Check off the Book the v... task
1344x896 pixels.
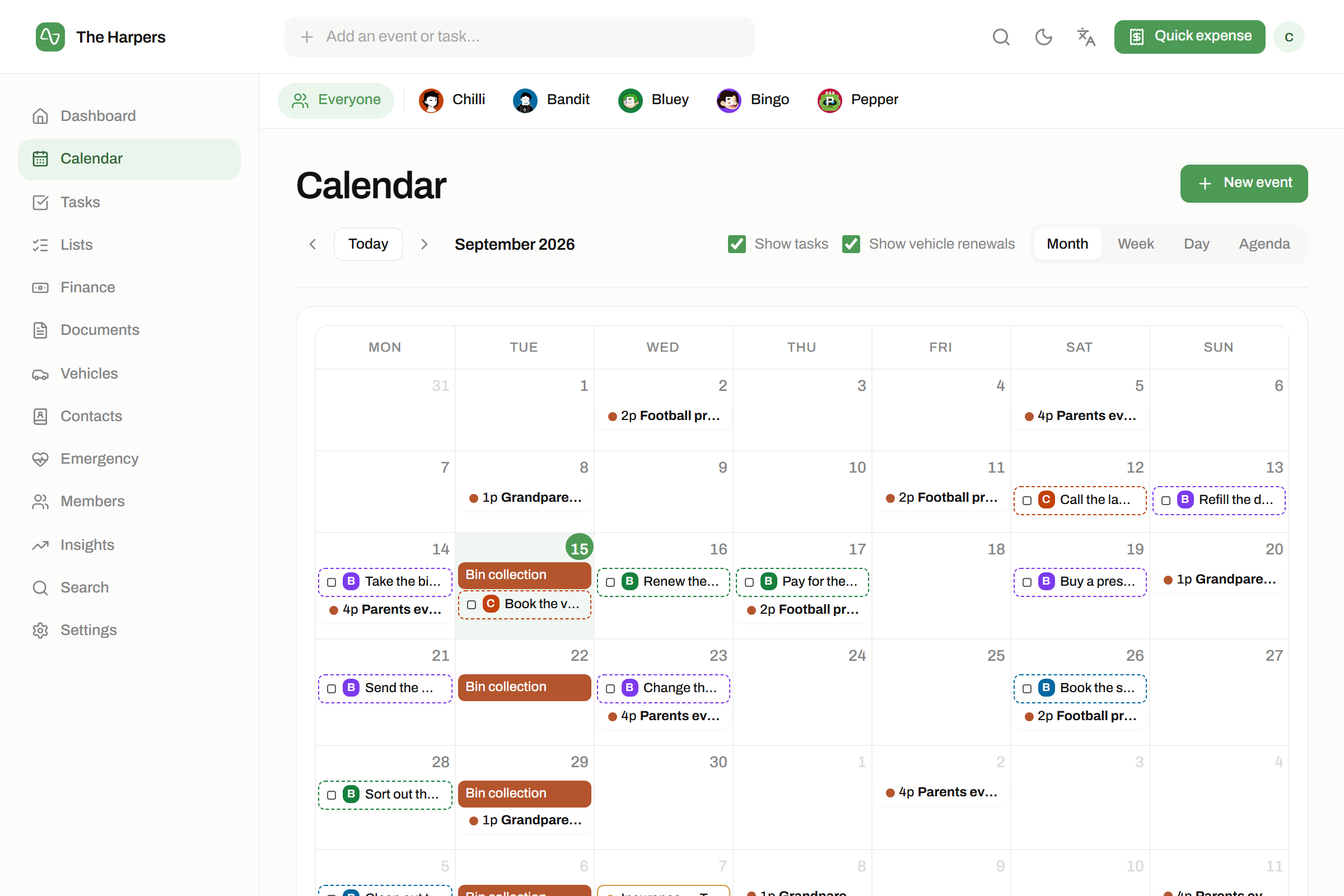[x=472, y=605]
